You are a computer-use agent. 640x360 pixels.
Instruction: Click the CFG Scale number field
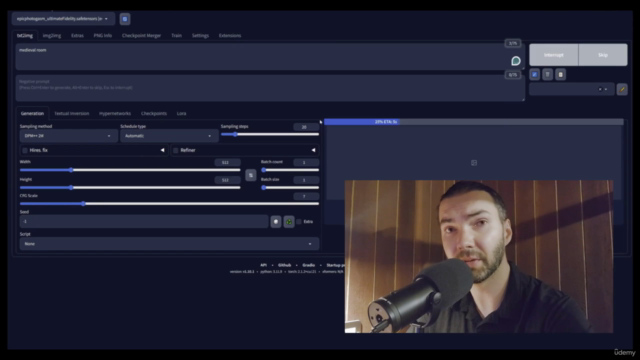[306, 196]
